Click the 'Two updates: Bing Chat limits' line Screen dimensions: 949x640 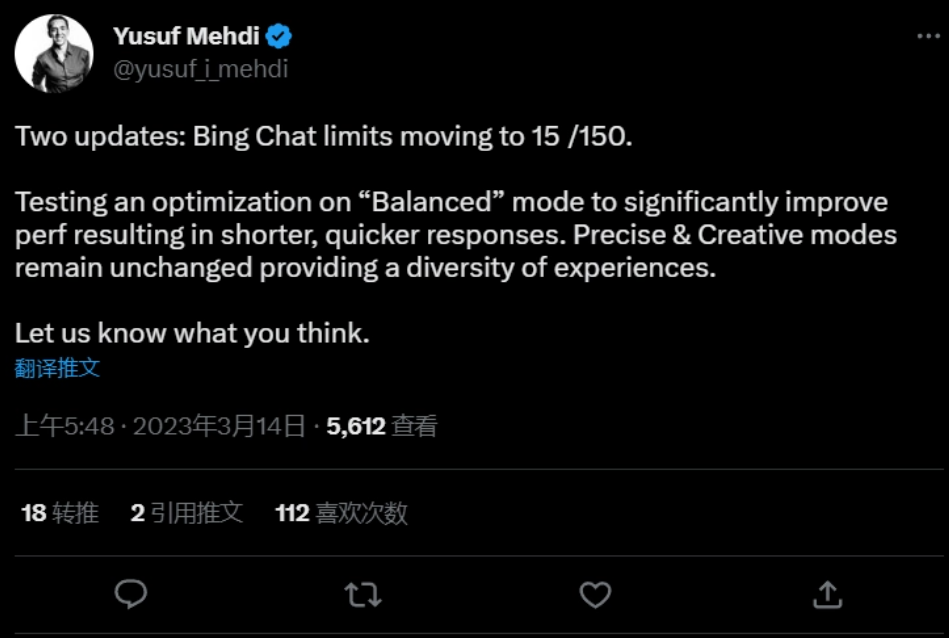coord(323,136)
